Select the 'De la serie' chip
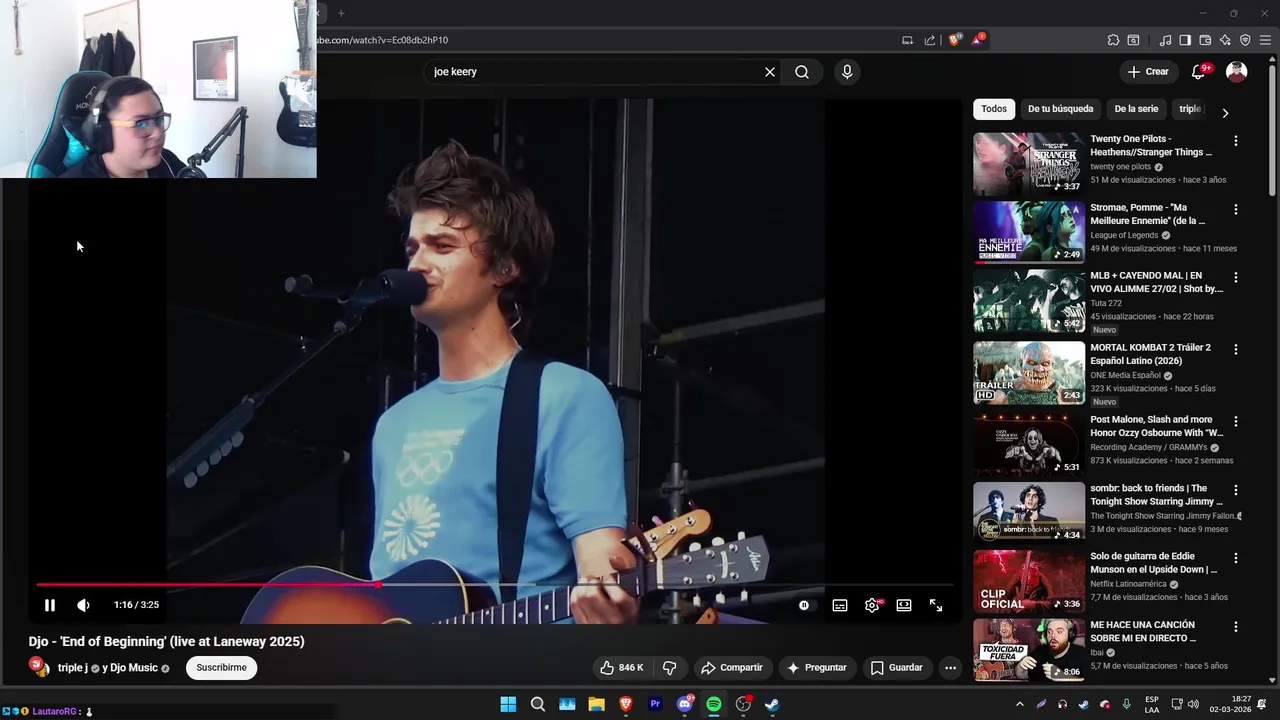1280x720 pixels. pos(1136,109)
